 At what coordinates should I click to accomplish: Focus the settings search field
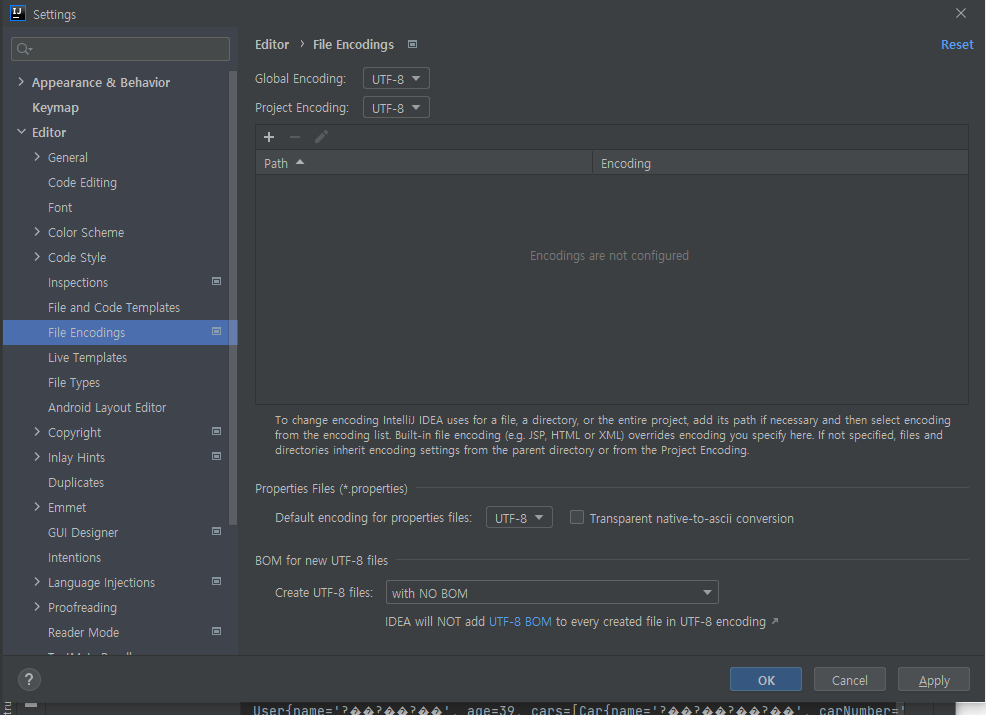tap(120, 49)
